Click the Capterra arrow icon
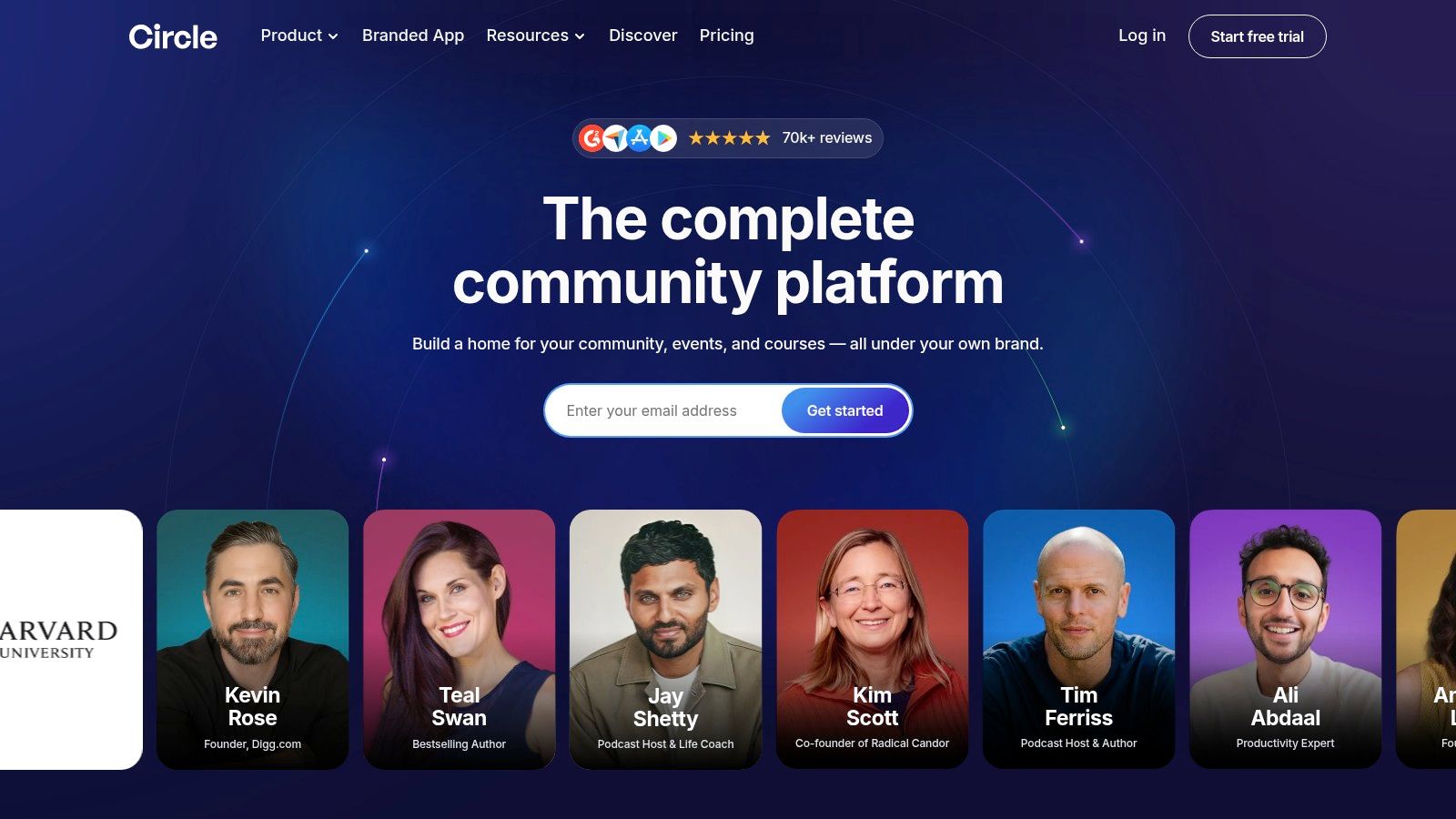This screenshot has width=1456, height=819. [616, 138]
